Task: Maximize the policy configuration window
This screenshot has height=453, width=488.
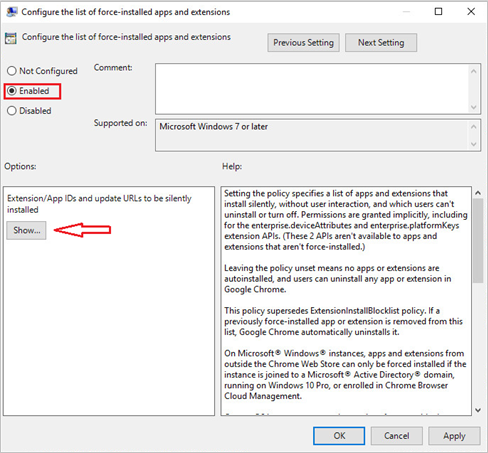Action: tap(439, 12)
